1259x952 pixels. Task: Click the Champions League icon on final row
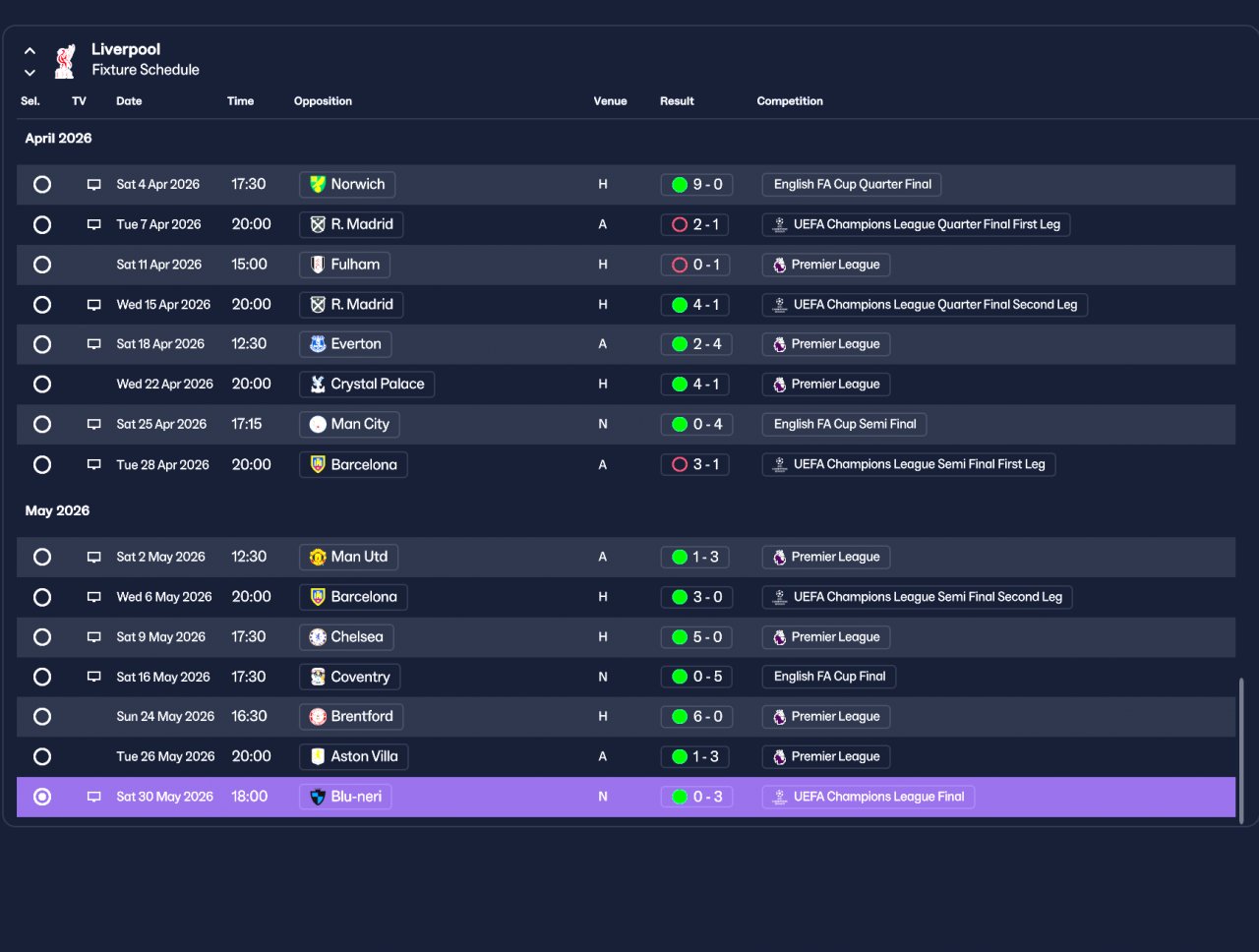click(x=779, y=797)
